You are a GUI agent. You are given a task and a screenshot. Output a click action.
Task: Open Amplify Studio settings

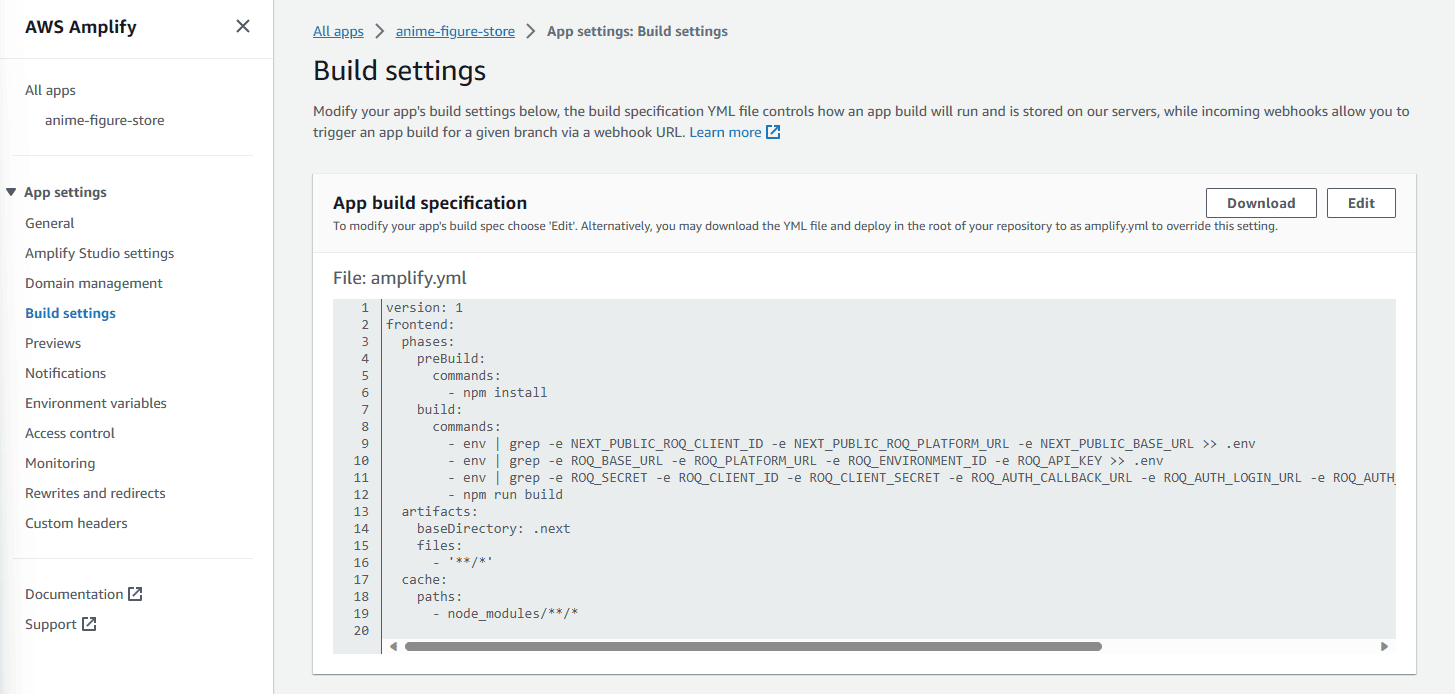[x=100, y=253]
